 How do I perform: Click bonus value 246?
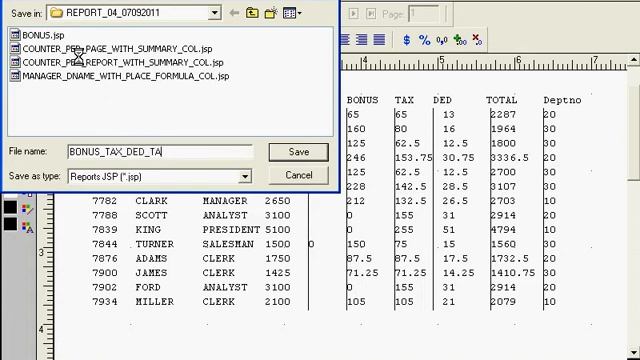click(356, 158)
